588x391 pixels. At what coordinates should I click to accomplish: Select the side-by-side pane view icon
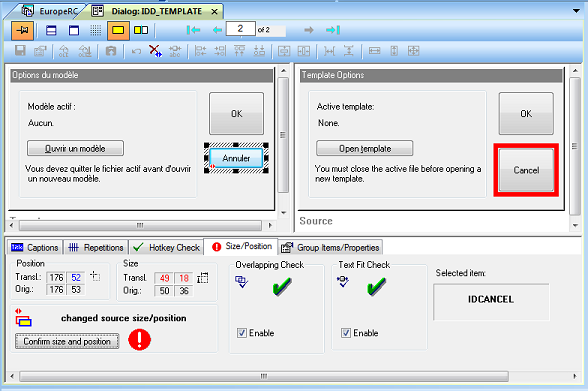pyautogui.click(x=141, y=30)
